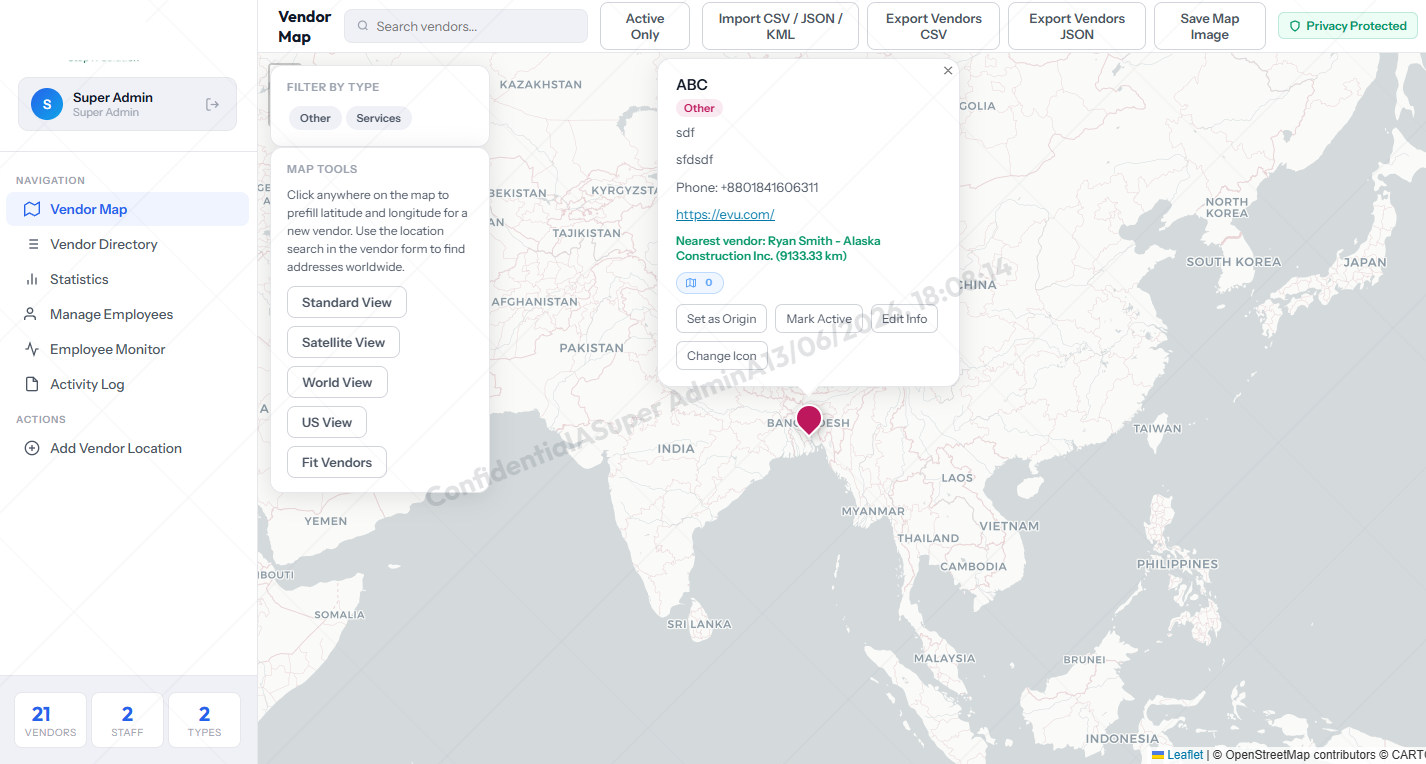This screenshot has height=764, width=1426.
Task: Click the pulse icon beside Employee Monitor
Action: (32, 349)
